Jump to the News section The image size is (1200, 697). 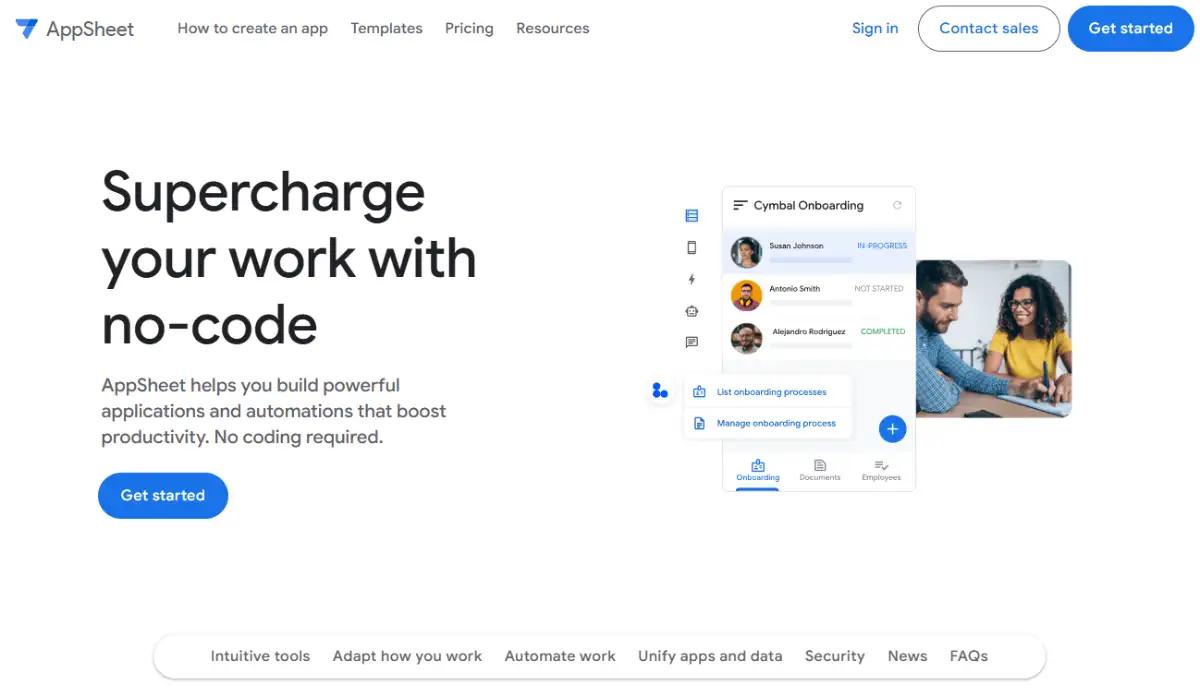[907, 656]
